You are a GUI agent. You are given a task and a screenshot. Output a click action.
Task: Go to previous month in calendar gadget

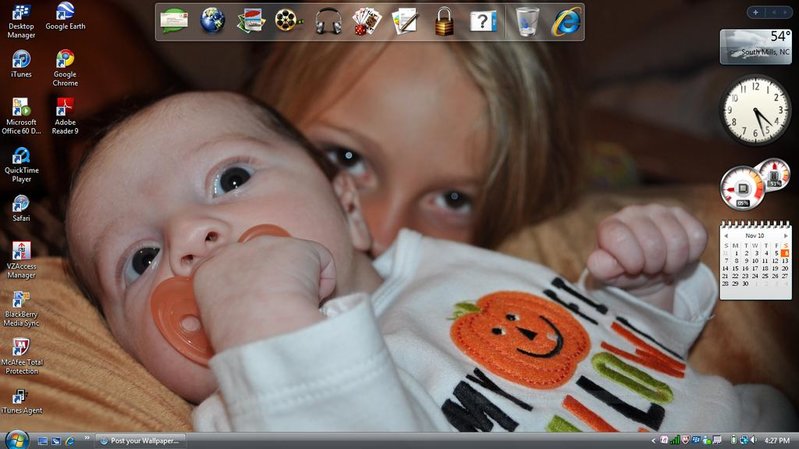pos(726,236)
